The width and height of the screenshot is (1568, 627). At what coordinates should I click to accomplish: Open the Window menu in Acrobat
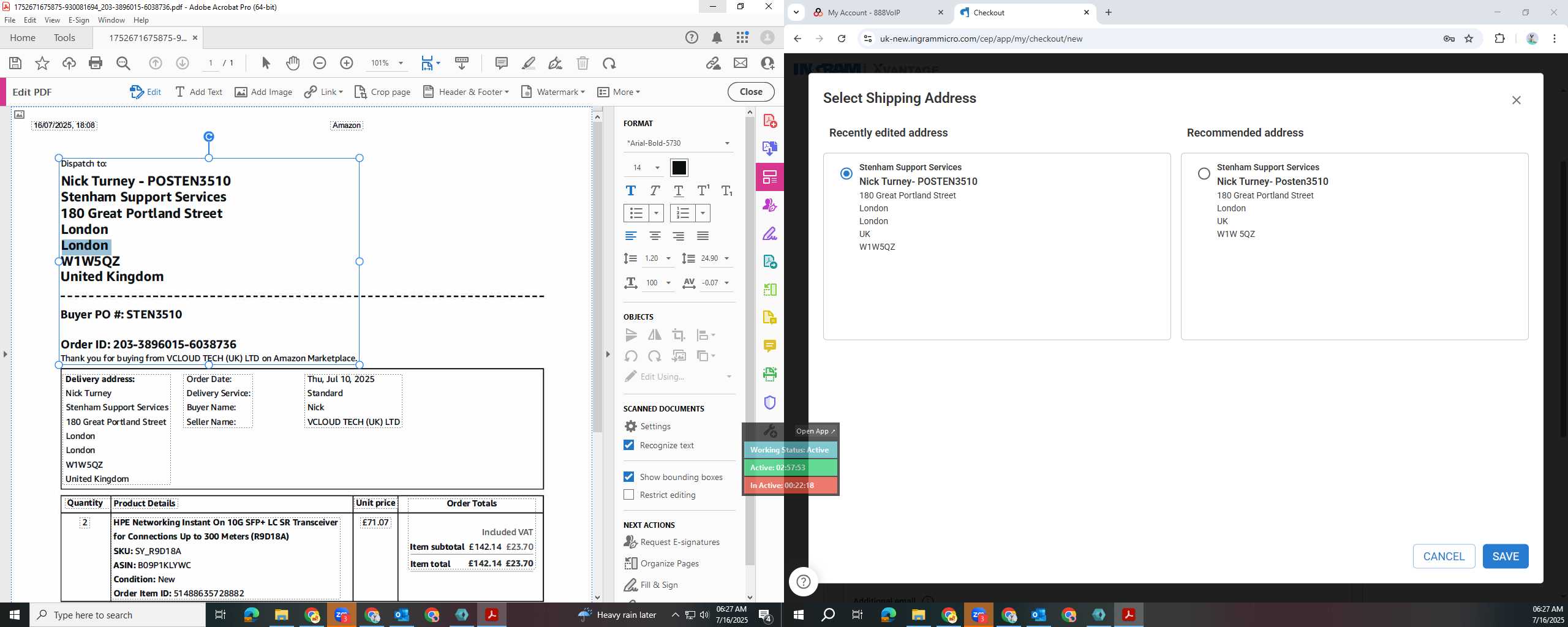pos(111,20)
